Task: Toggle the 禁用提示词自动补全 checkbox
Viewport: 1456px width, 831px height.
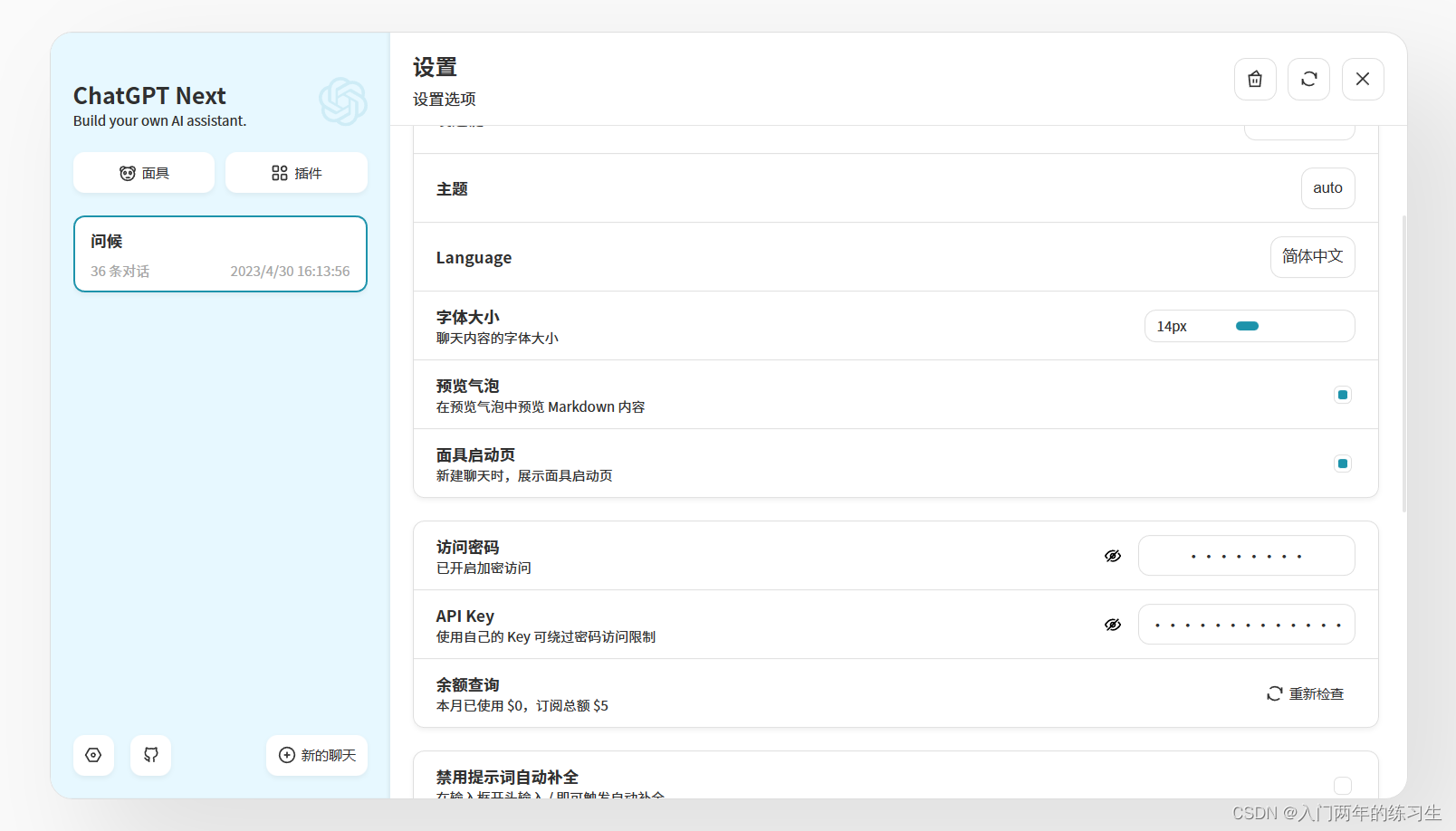Action: (x=1343, y=786)
